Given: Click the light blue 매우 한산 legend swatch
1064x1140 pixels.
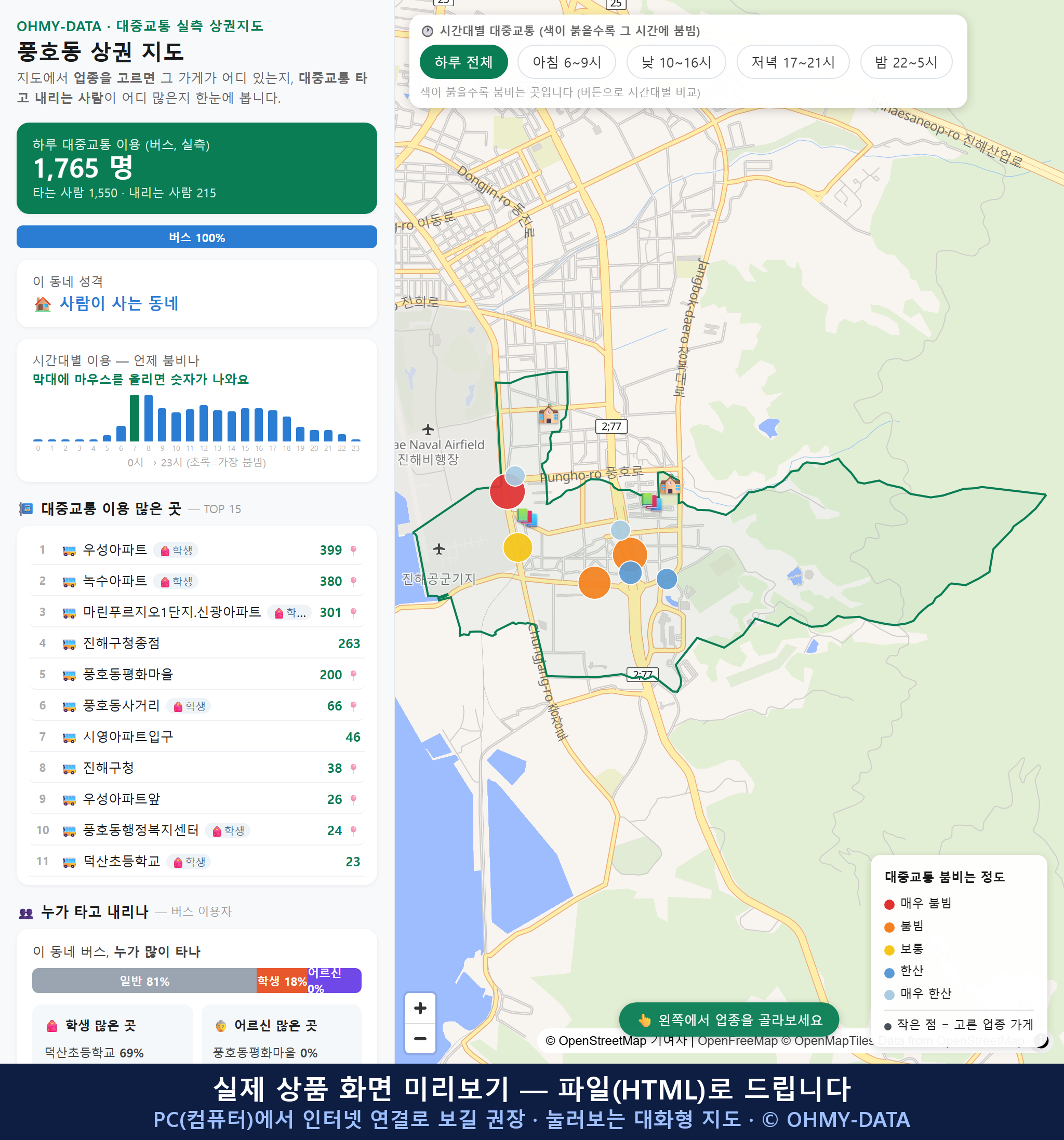Looking at the screenshot, I should coord(889,996).
